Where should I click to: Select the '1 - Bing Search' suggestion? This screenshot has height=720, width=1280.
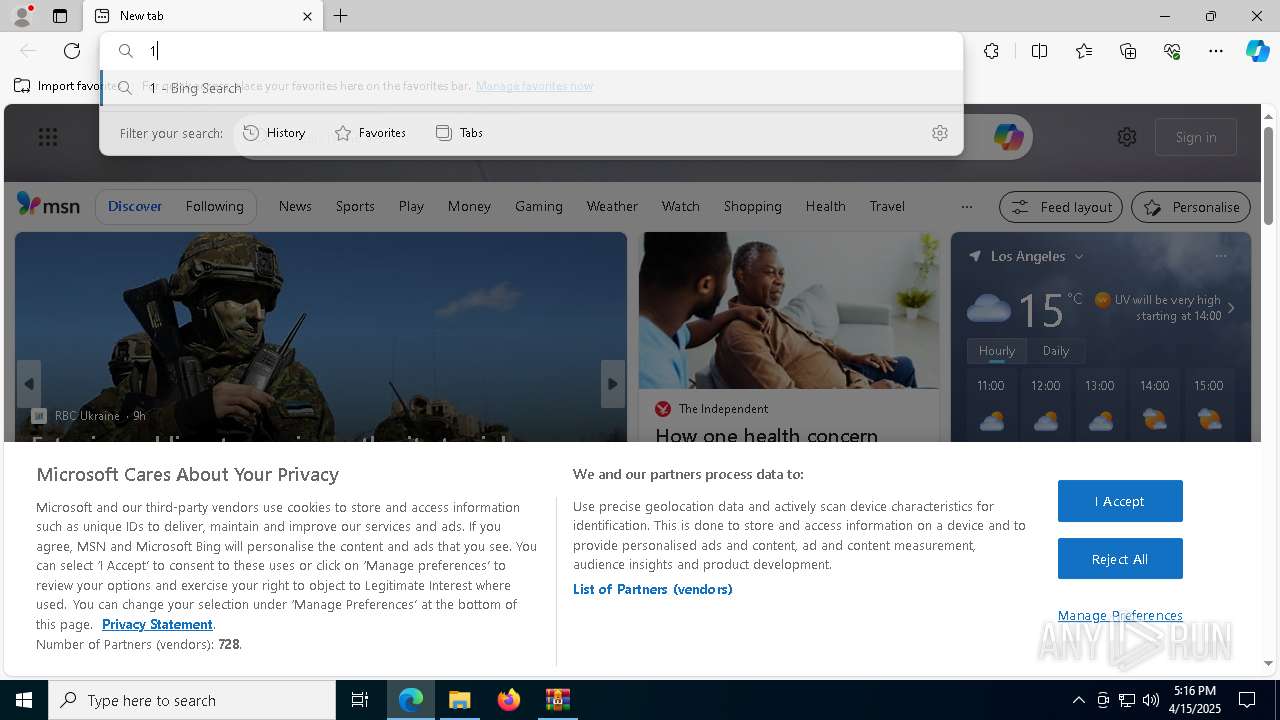coord(531,88)
